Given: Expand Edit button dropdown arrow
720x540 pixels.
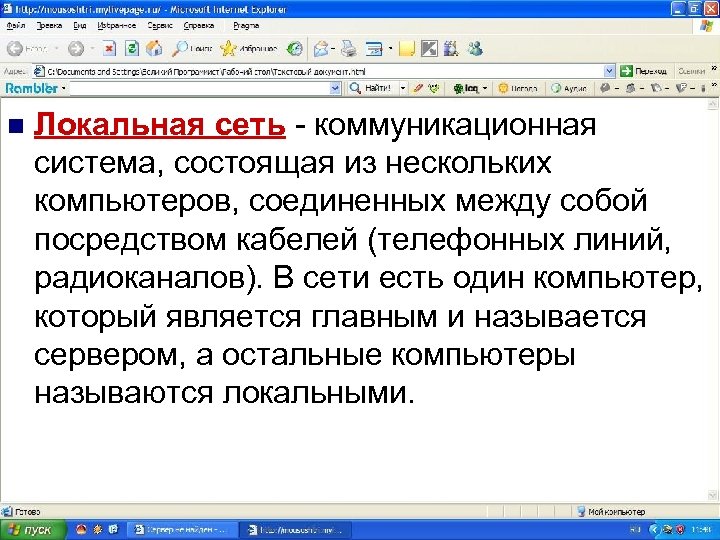Looking at the screenshot, I should (390, 48).
